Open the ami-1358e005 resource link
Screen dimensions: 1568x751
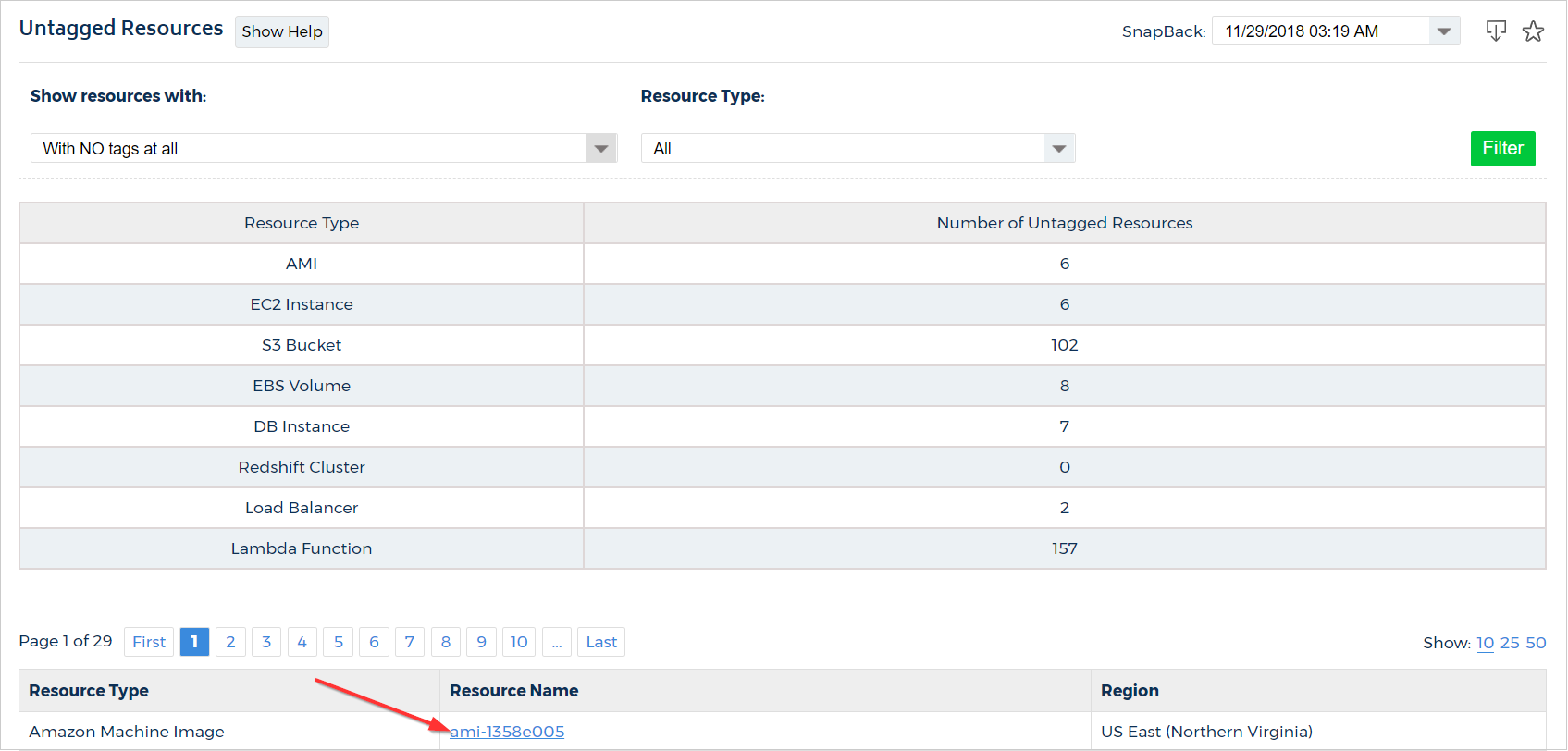tap(507, 732)
